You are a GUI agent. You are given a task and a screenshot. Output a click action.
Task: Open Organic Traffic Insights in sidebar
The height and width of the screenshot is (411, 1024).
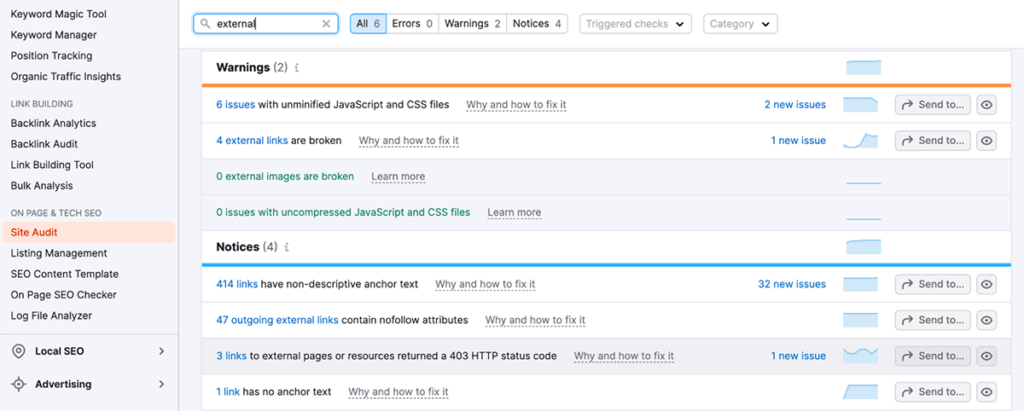point(66,76)
